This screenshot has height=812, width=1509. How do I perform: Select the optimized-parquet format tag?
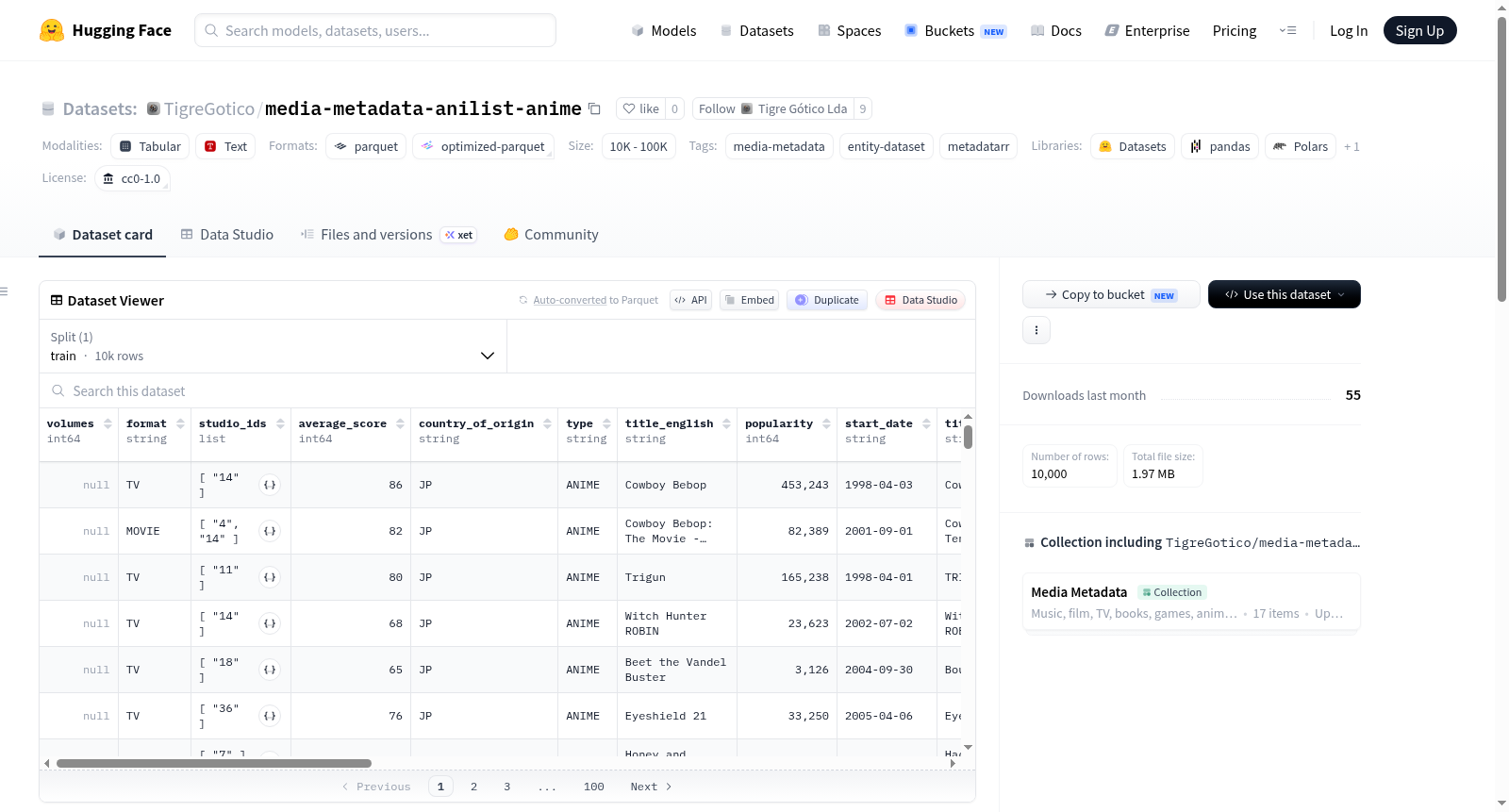click(x=483, y=146)
